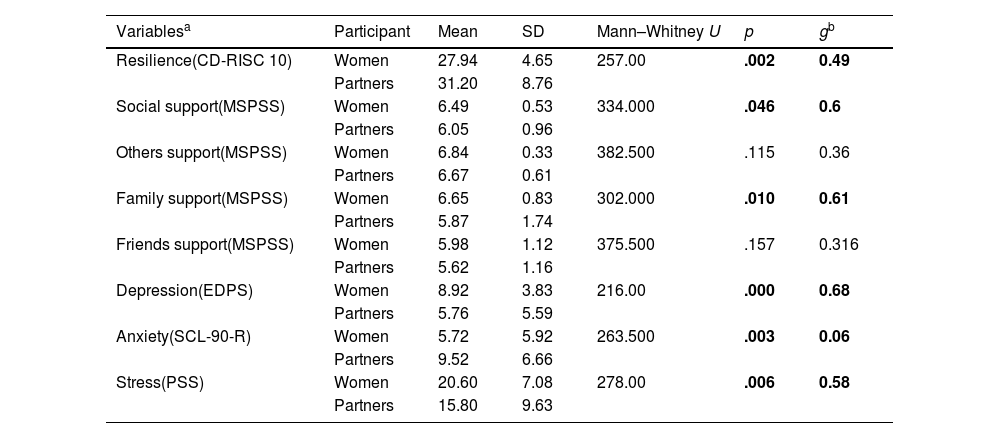Click the Mann–Whitney U value 257.00

621,60
